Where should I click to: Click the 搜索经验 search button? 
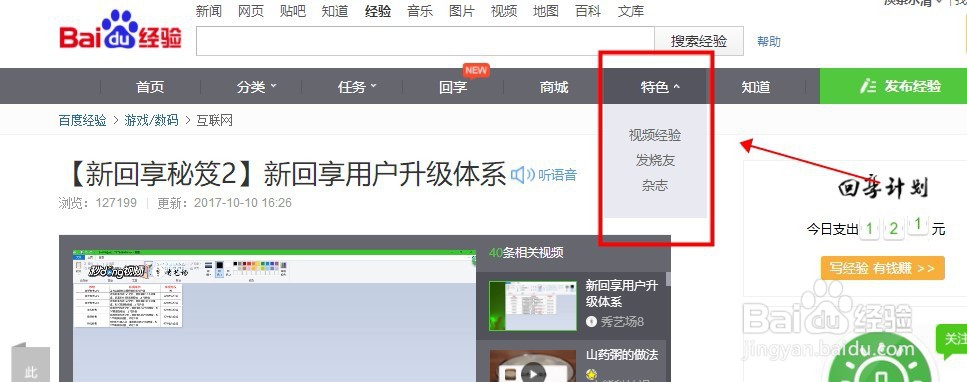pyautogui.click(x=699, y=41)
